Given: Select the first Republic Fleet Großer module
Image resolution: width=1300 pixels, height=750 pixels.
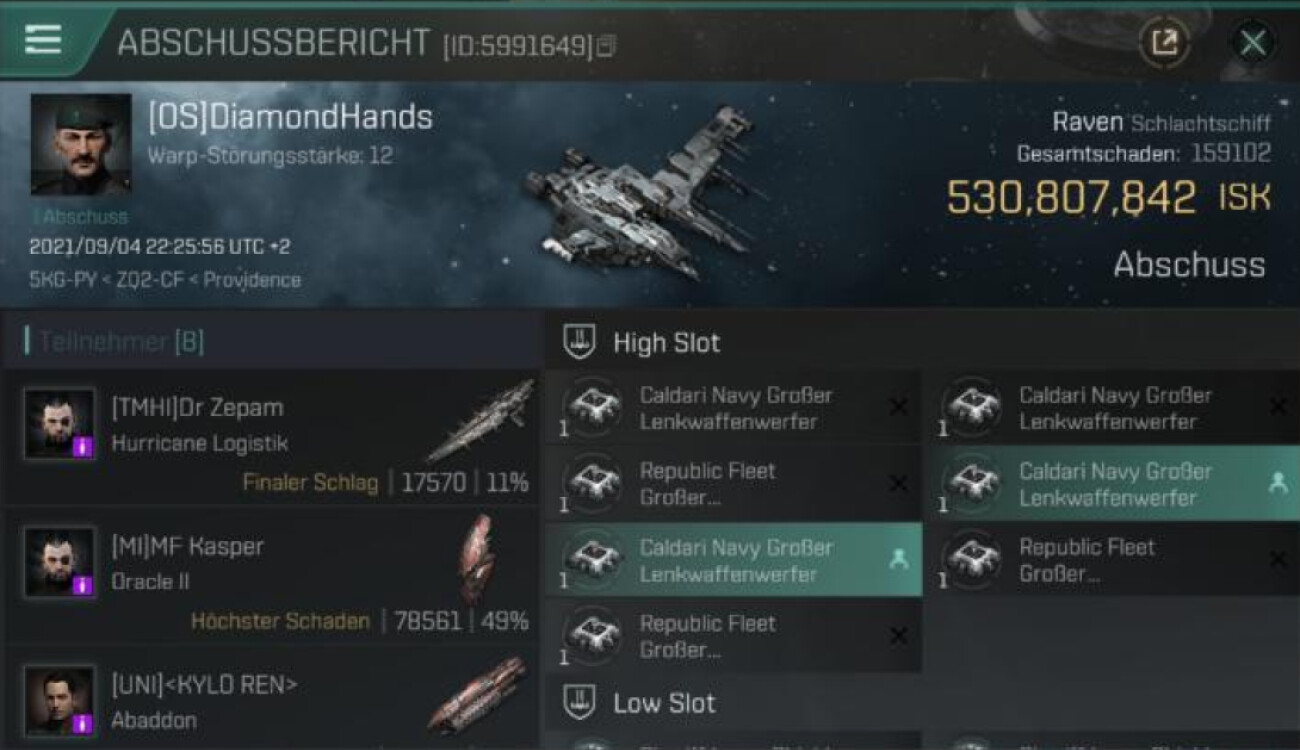Looking at the screenshot, I should point(733,484).
